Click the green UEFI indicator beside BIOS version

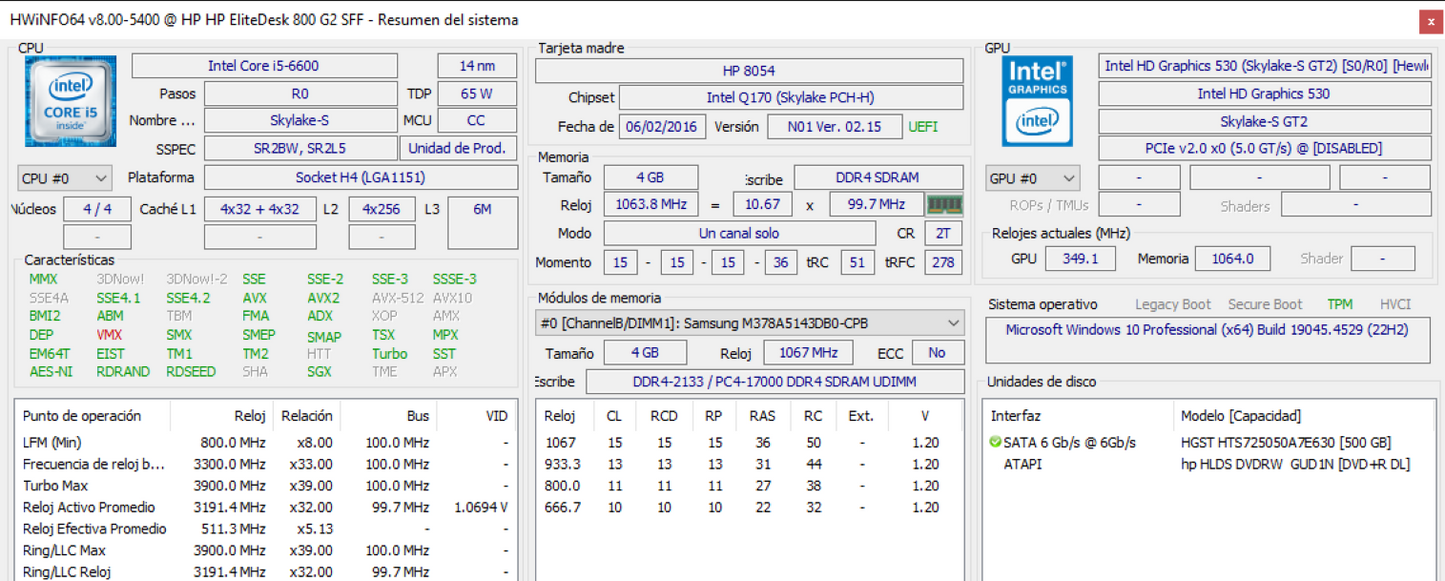pos(921,127)
